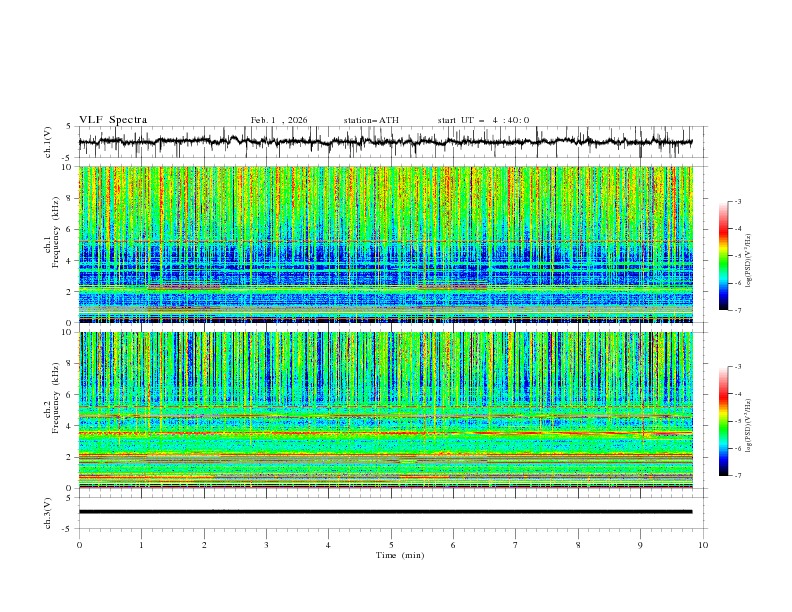Click the ch.1 spectrogram panel
Viewport: 792px width, 612px height.
(x=385, y=244)
